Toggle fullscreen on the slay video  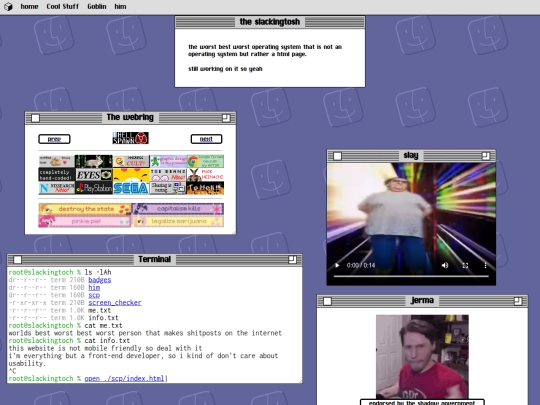[x=465, y=265]
